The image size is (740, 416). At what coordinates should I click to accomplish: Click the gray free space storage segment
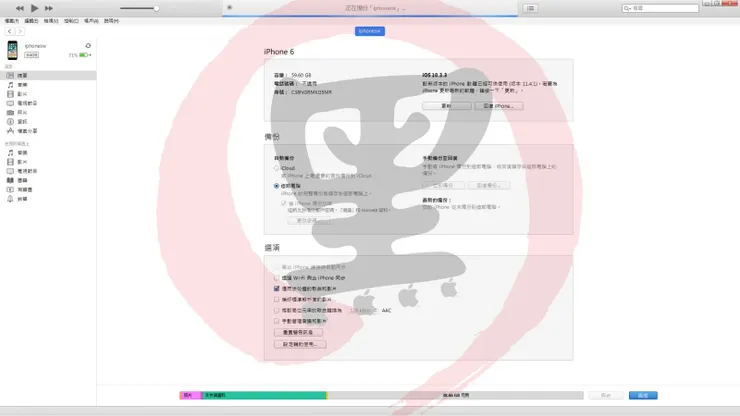tap(456, 395)
